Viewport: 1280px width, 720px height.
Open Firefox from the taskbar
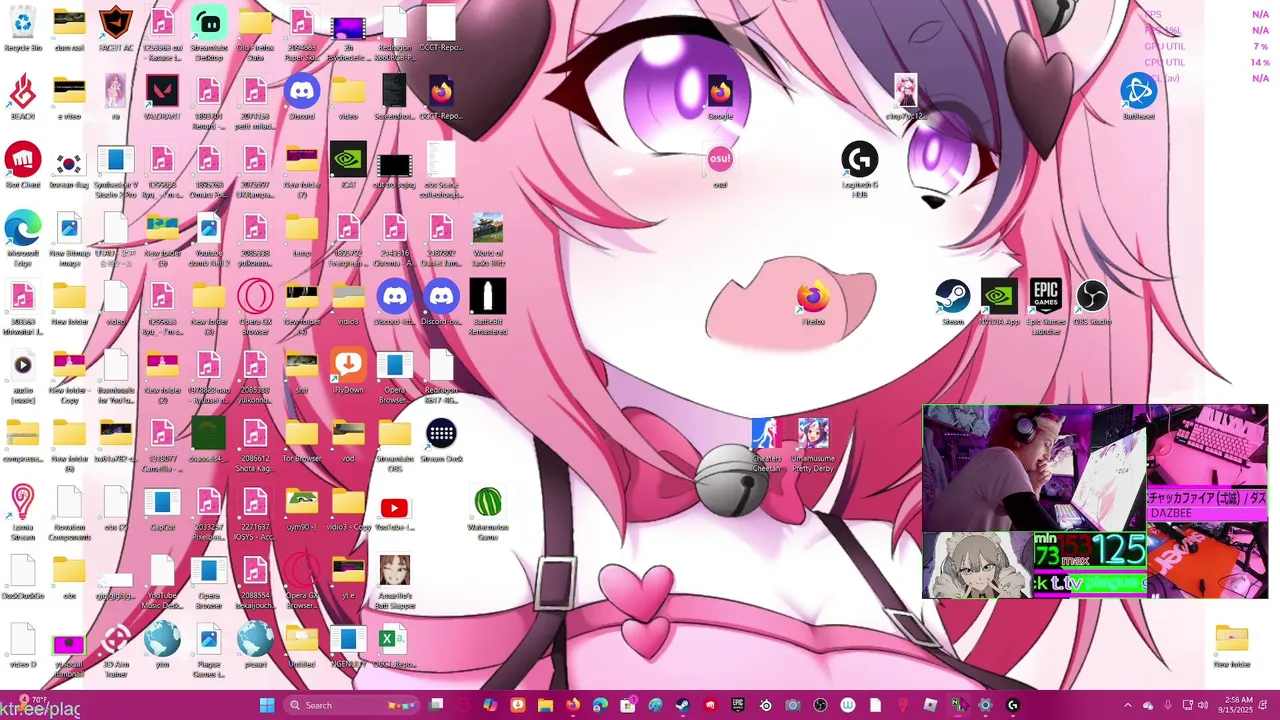(572, 705)
